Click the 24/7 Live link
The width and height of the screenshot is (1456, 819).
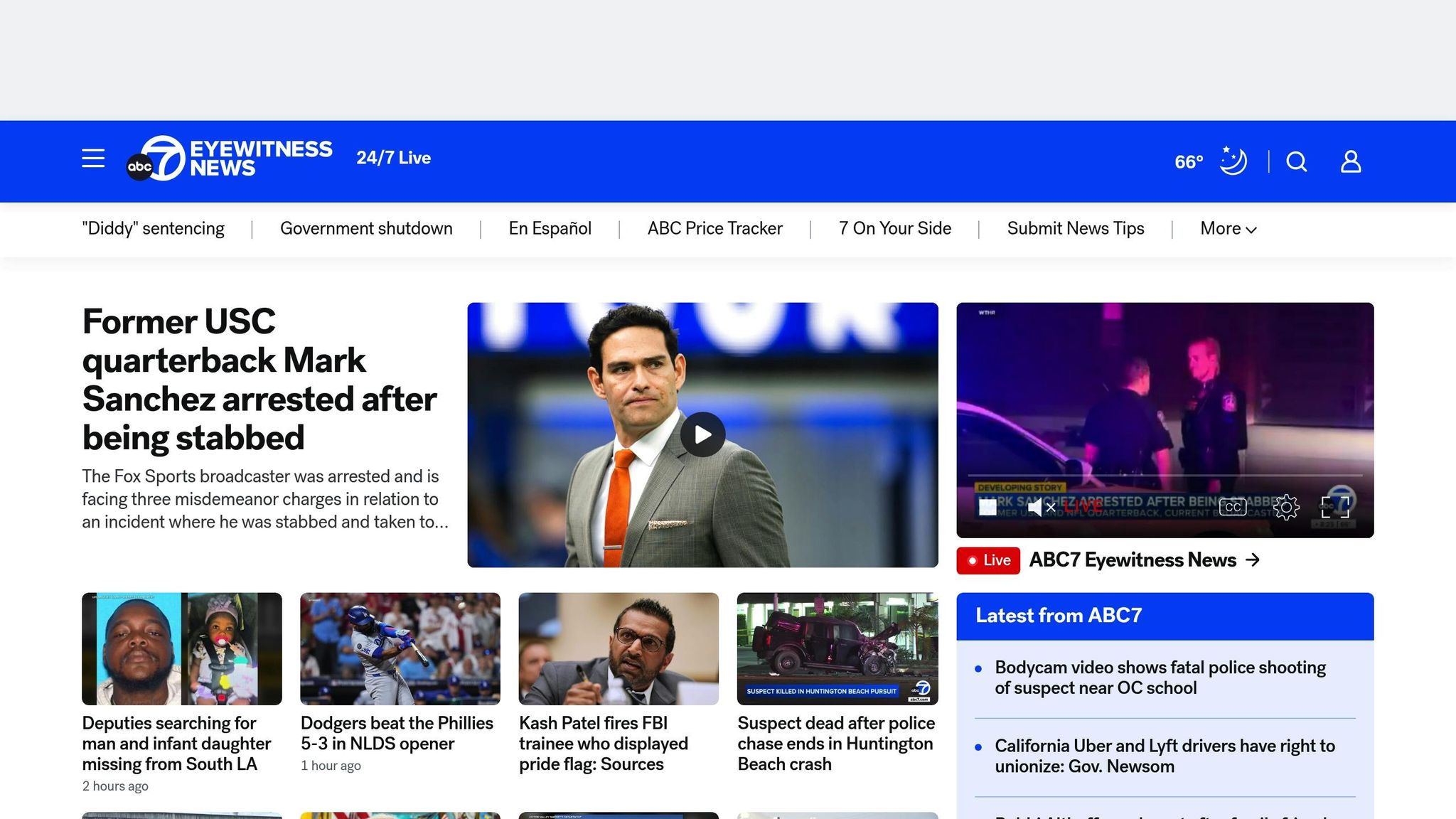pyautogui.click(x=393, y=158)
